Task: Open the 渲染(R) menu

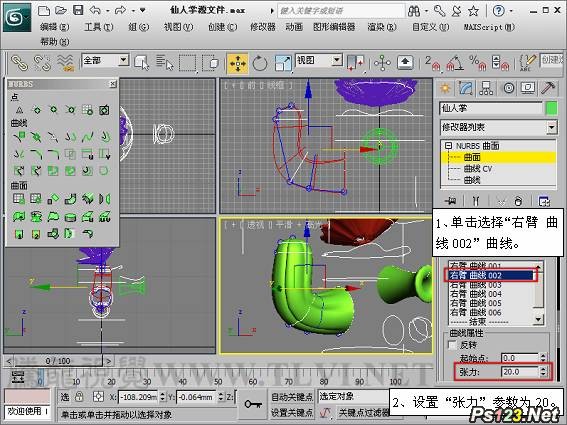Action: pos(382,27)
